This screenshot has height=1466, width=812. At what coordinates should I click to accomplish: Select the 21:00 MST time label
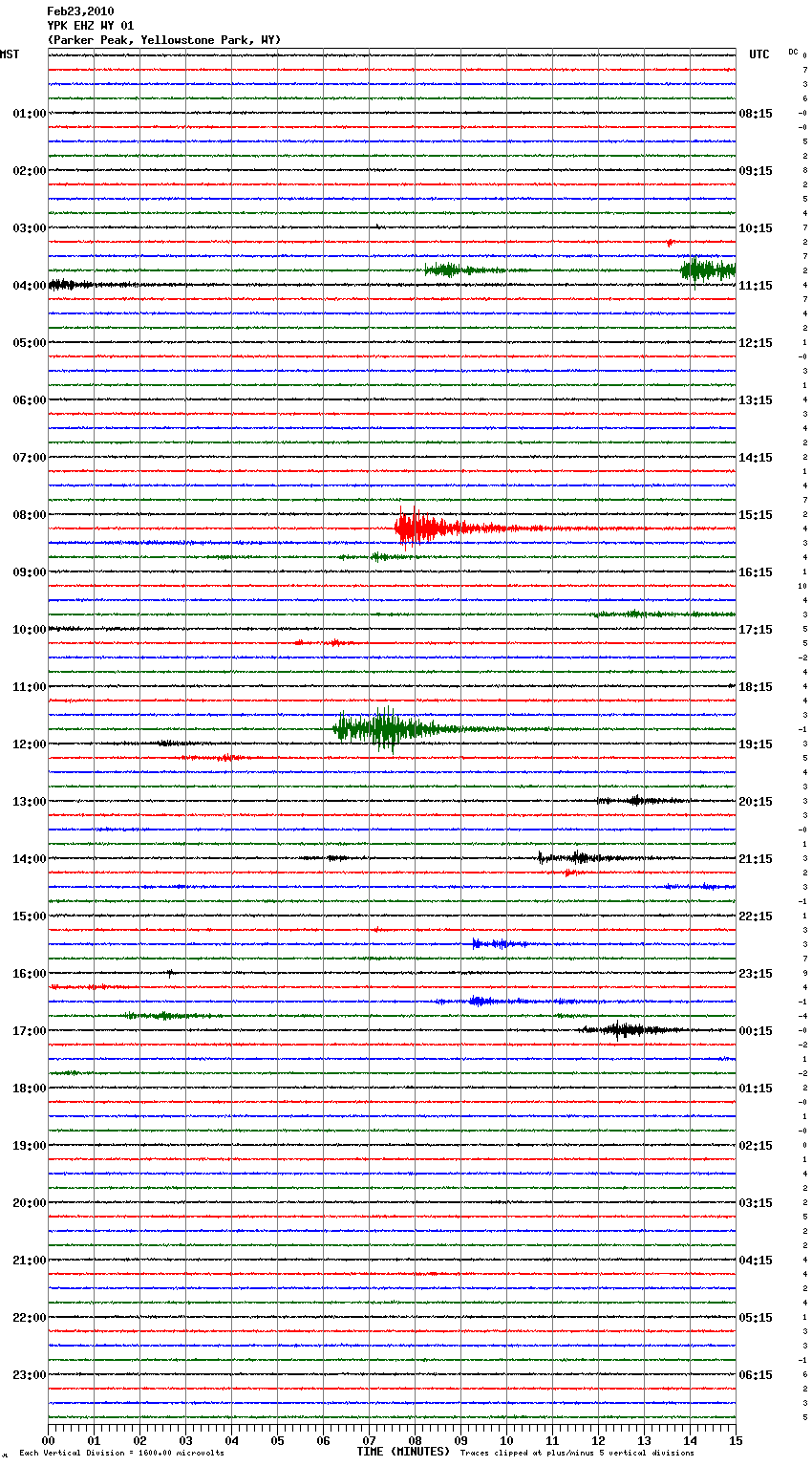(29, 1261)
